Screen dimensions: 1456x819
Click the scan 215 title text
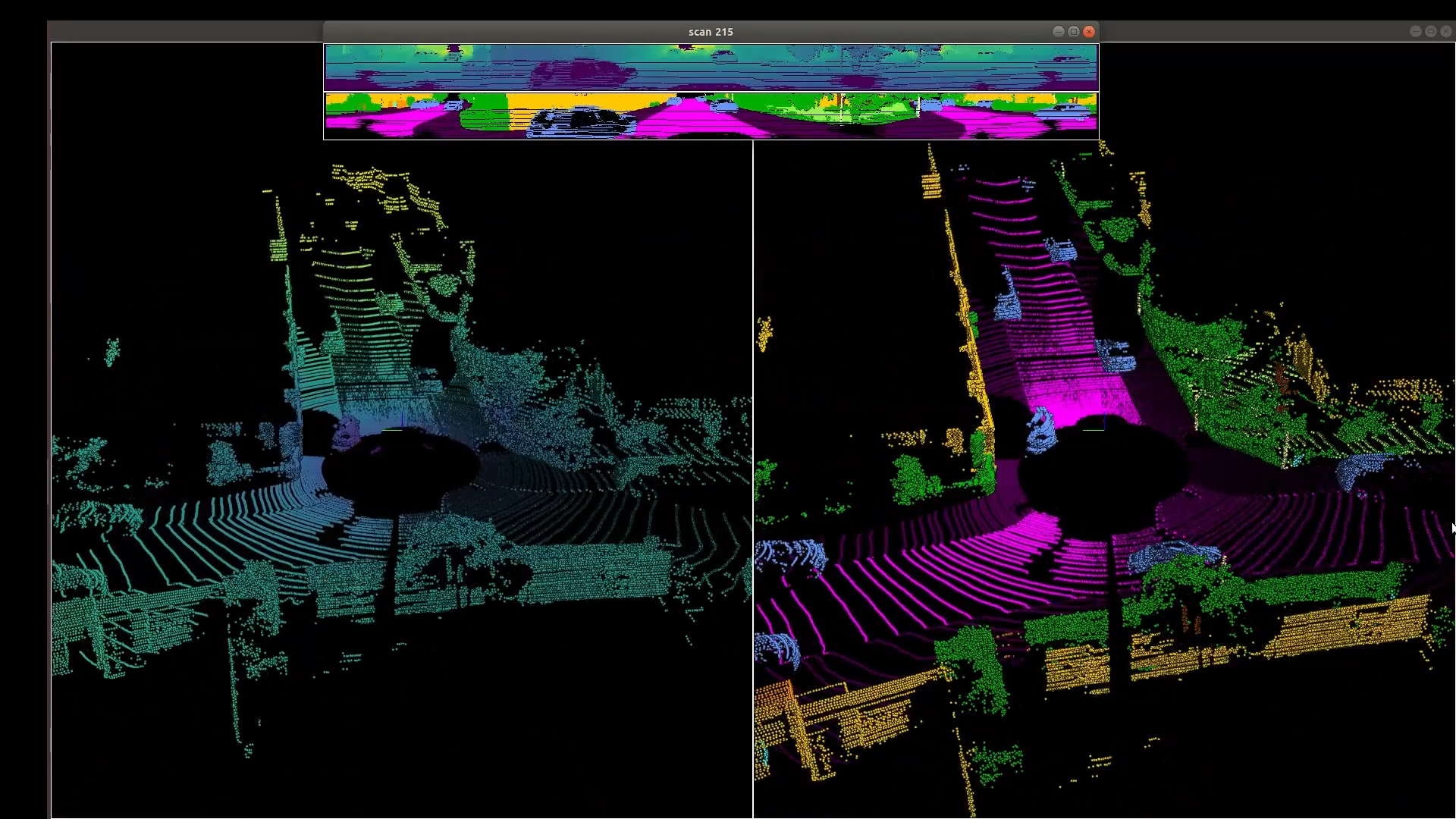711,32
